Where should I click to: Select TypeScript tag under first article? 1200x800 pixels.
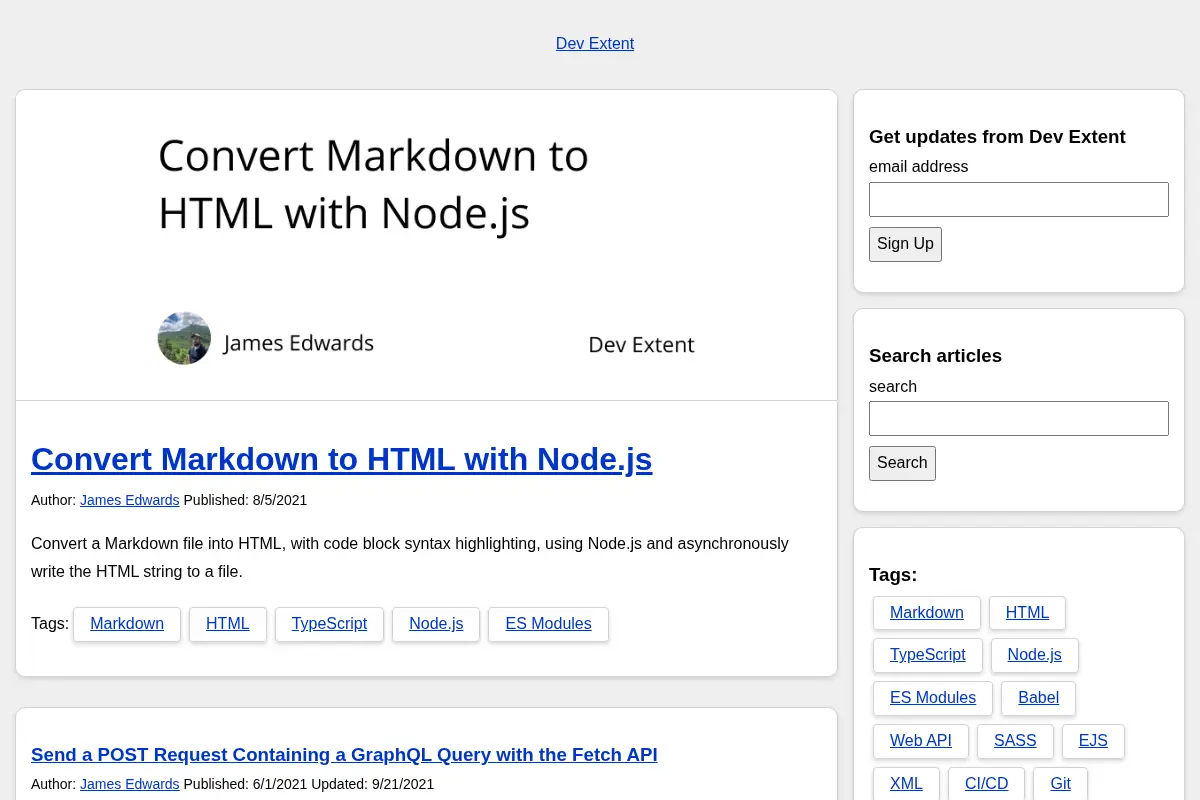[329, 624]
